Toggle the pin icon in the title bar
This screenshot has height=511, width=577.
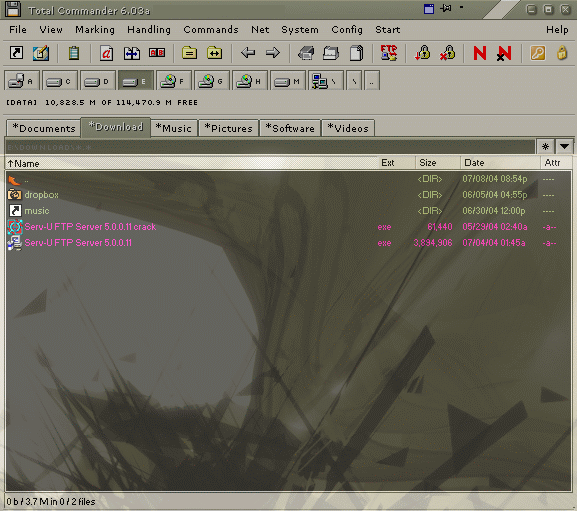[x=445, y=8]
